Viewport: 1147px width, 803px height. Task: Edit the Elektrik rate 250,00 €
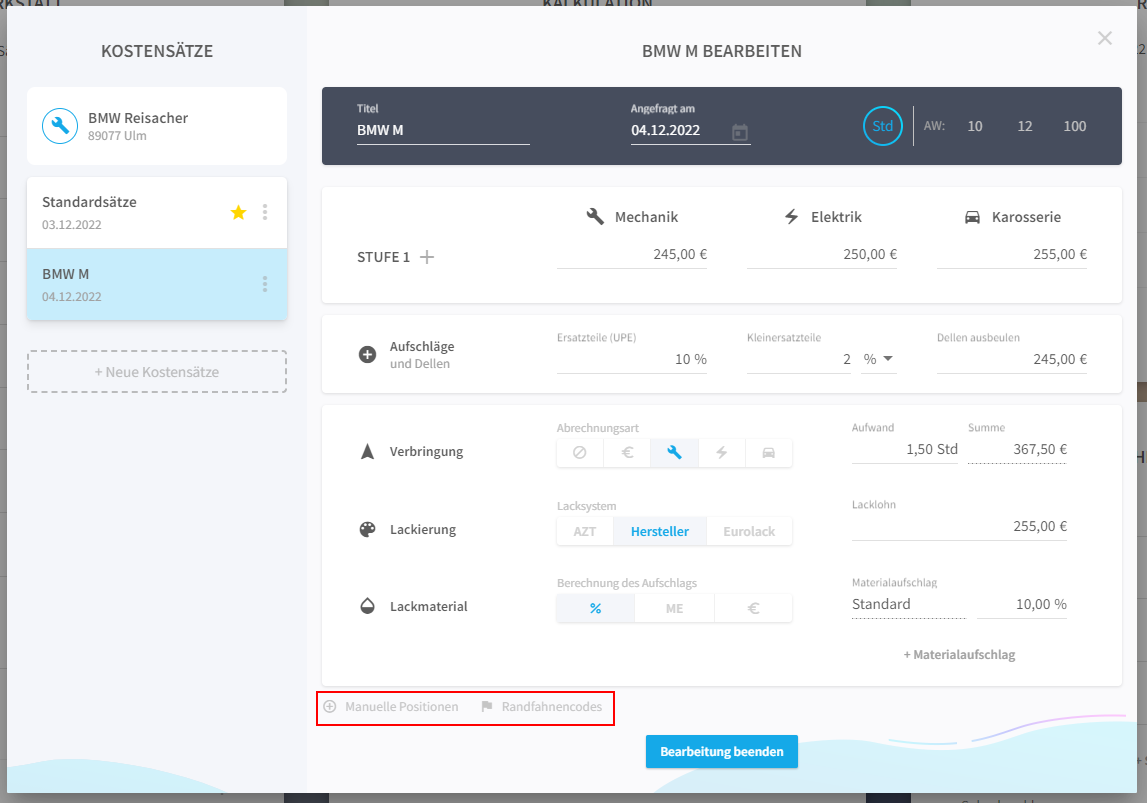[822, 255]
